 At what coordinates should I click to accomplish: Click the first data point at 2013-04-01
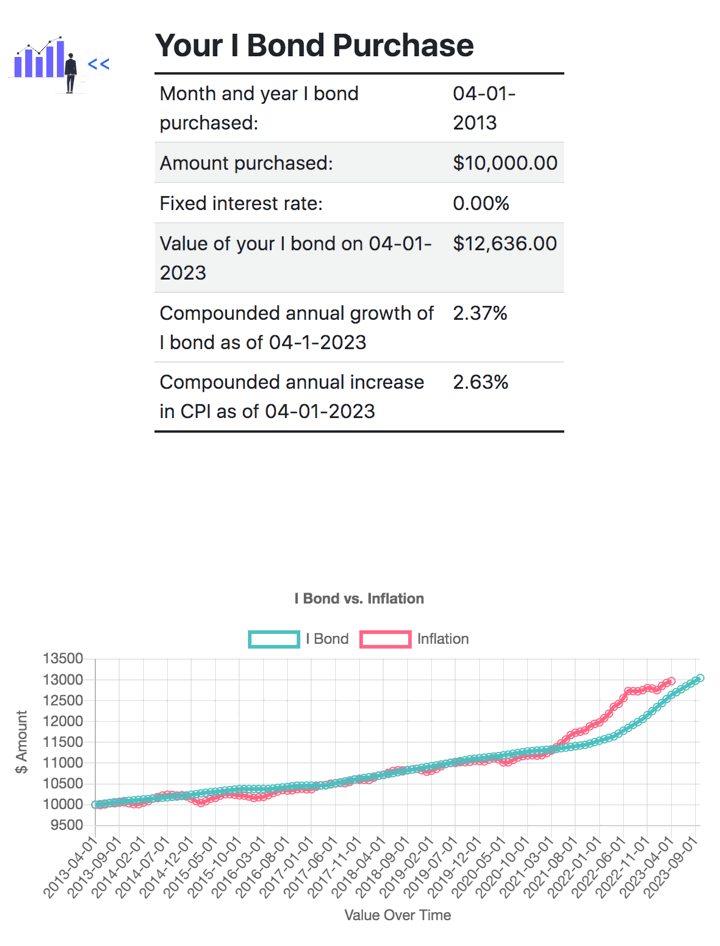[x=96, y=804]
